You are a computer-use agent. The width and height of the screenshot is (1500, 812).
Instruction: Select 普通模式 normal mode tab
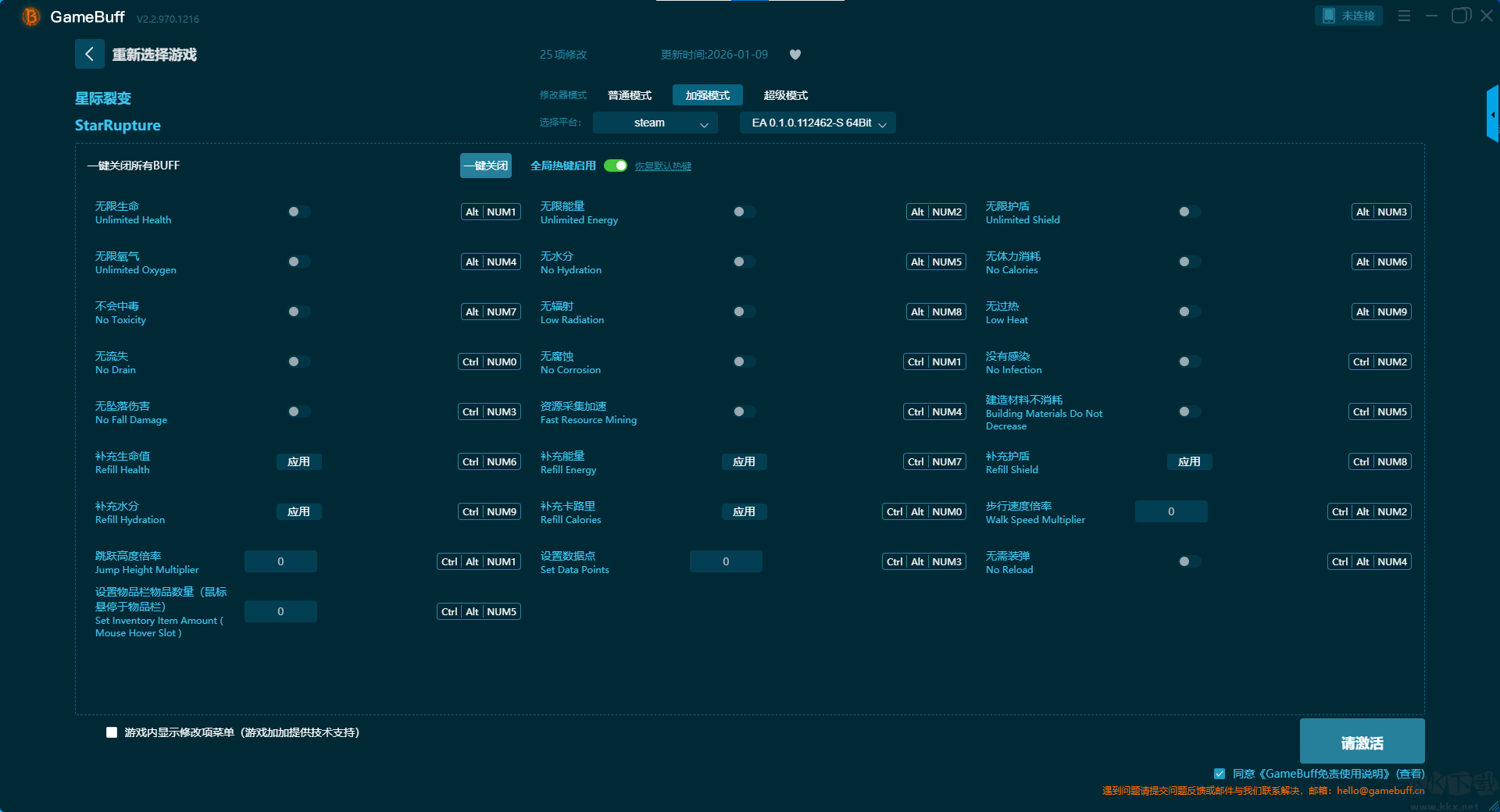pyautogui.click(x=630, y=95)
